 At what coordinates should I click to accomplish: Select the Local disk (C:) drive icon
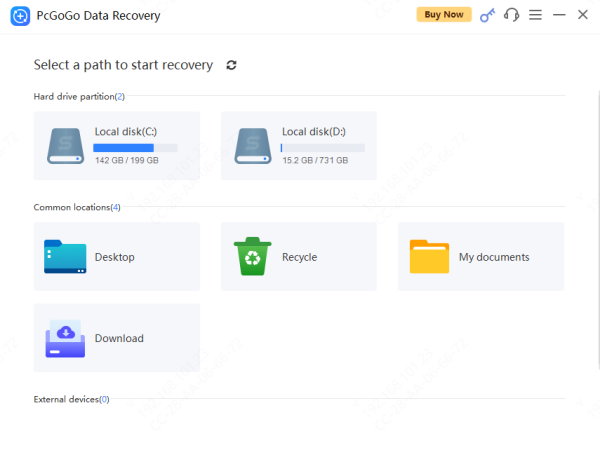66,145
